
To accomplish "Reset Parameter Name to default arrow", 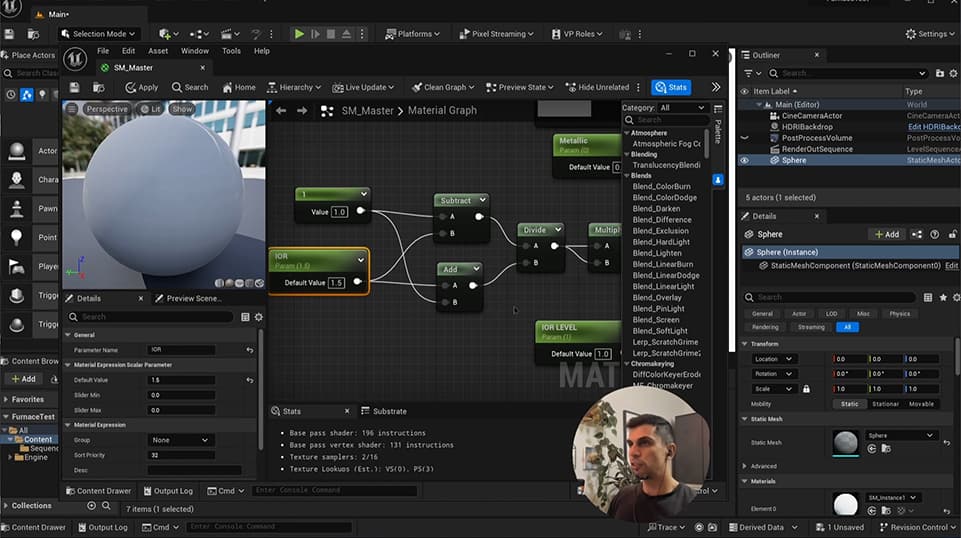I will [249, 350].
